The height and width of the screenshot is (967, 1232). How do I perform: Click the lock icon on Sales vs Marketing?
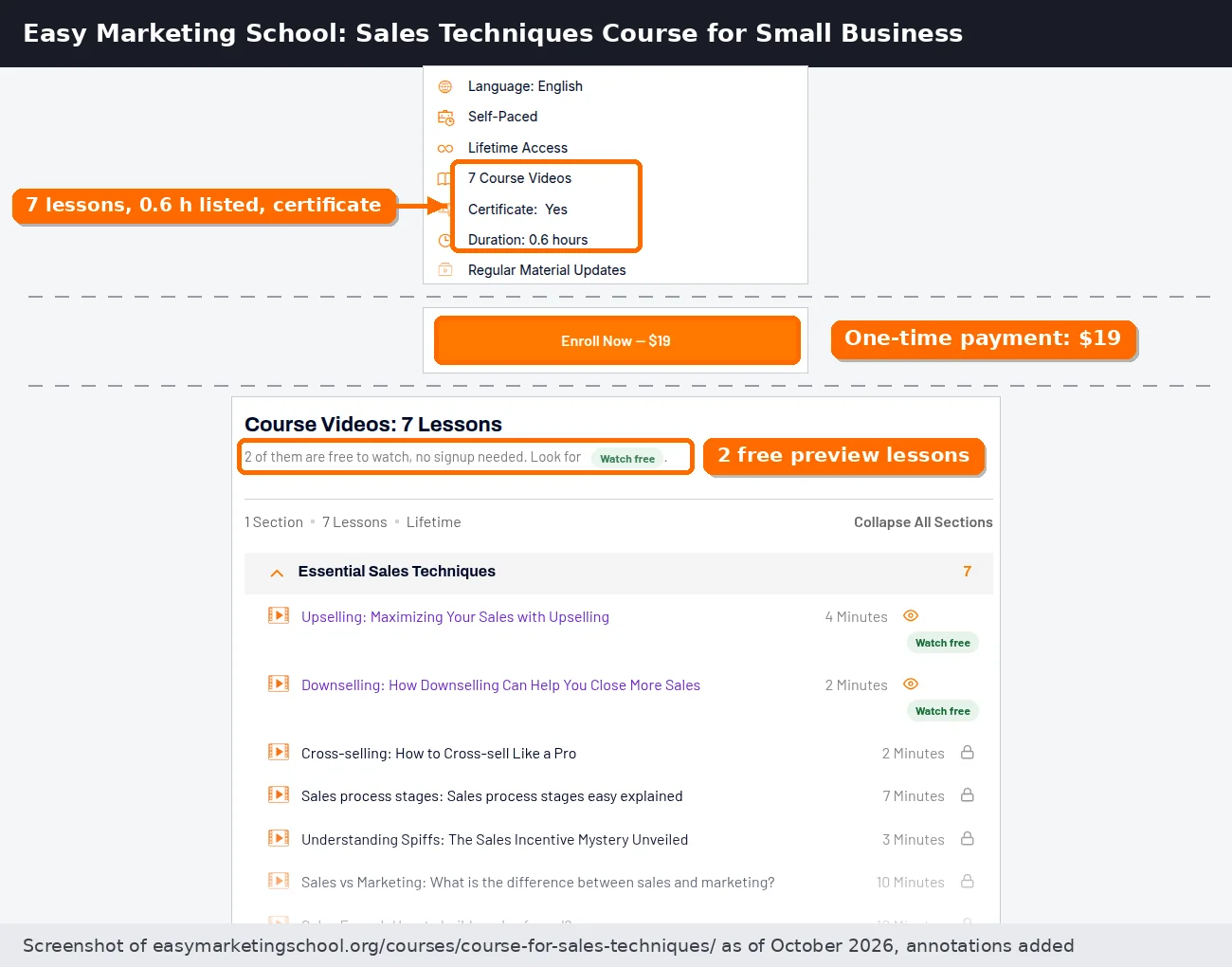pyautogui.click(x=968, y=881)
